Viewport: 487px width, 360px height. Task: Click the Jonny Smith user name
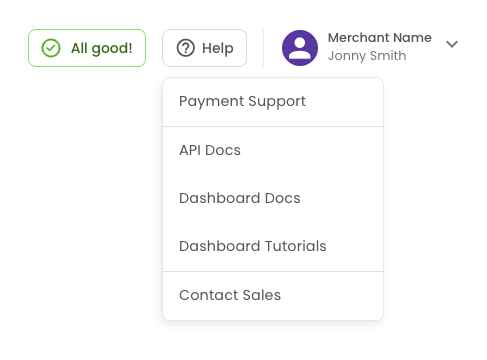coord(367,56)
